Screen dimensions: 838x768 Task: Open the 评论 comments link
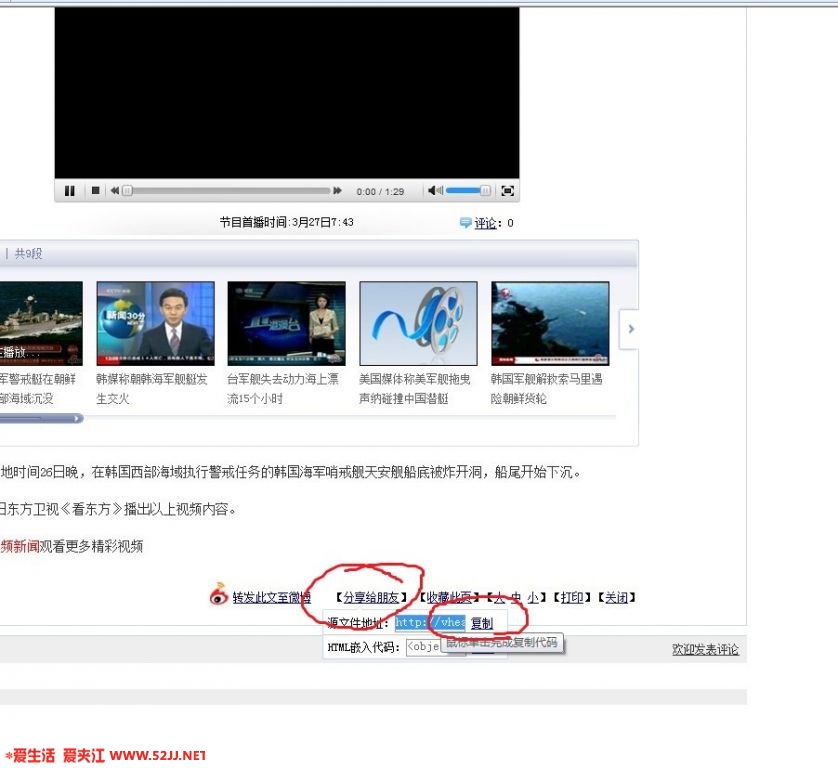(485, 223)
